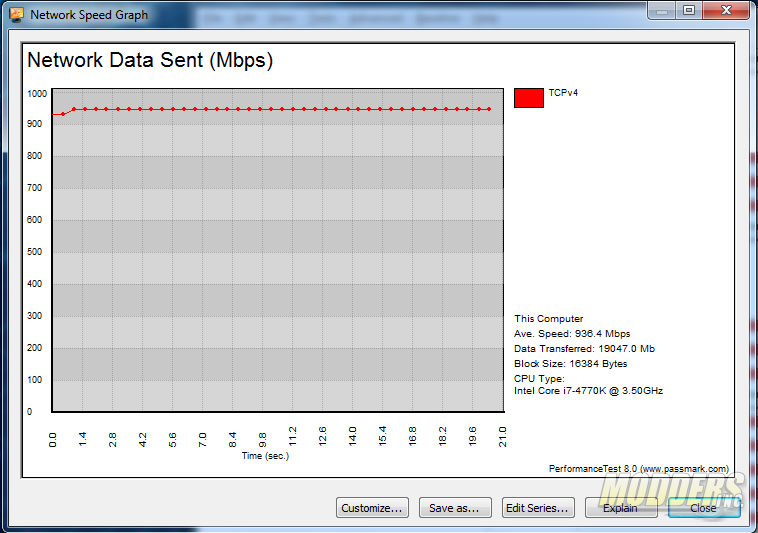Click the Explain button
758x533 pixels.
pyautogui.click(x=621, y=507)
